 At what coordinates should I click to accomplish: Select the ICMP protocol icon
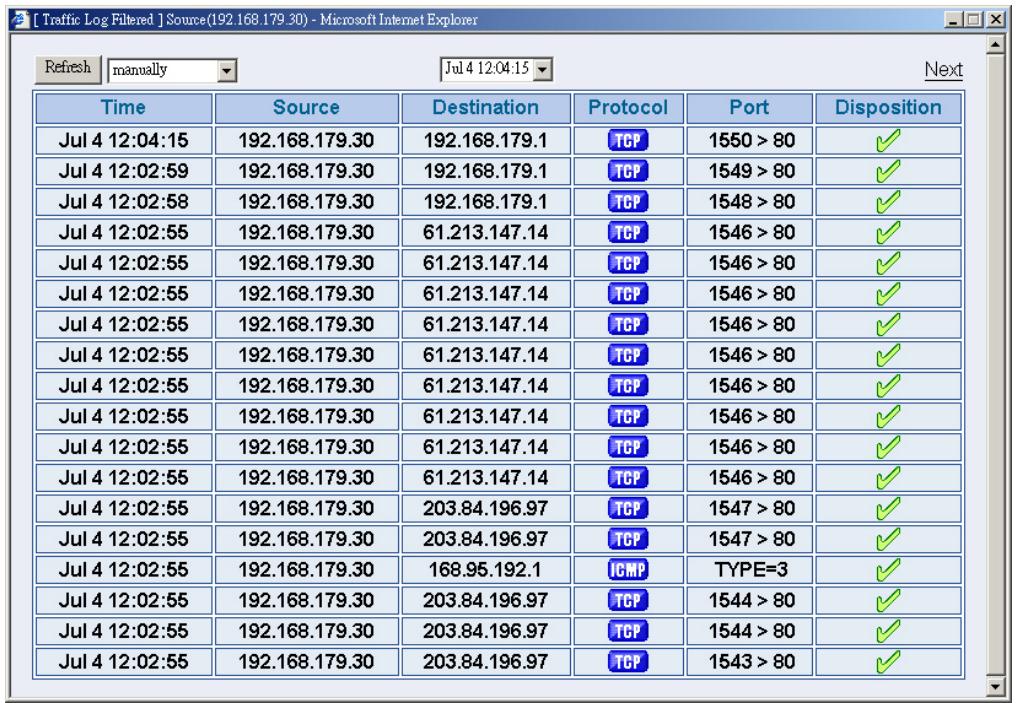point(628,570)
